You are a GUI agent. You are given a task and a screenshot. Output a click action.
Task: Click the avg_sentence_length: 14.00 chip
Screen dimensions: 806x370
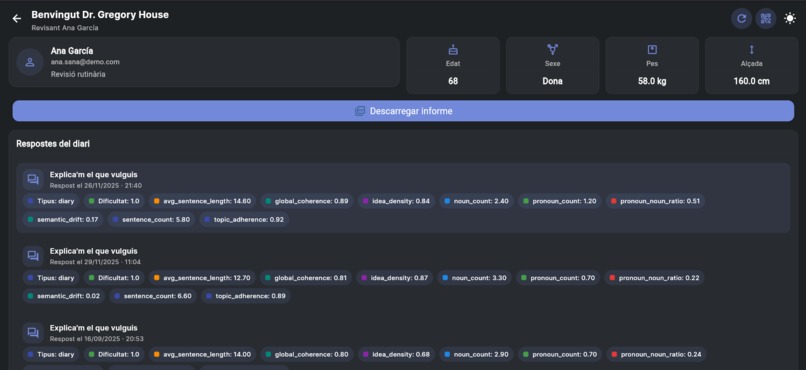[203, 354]
